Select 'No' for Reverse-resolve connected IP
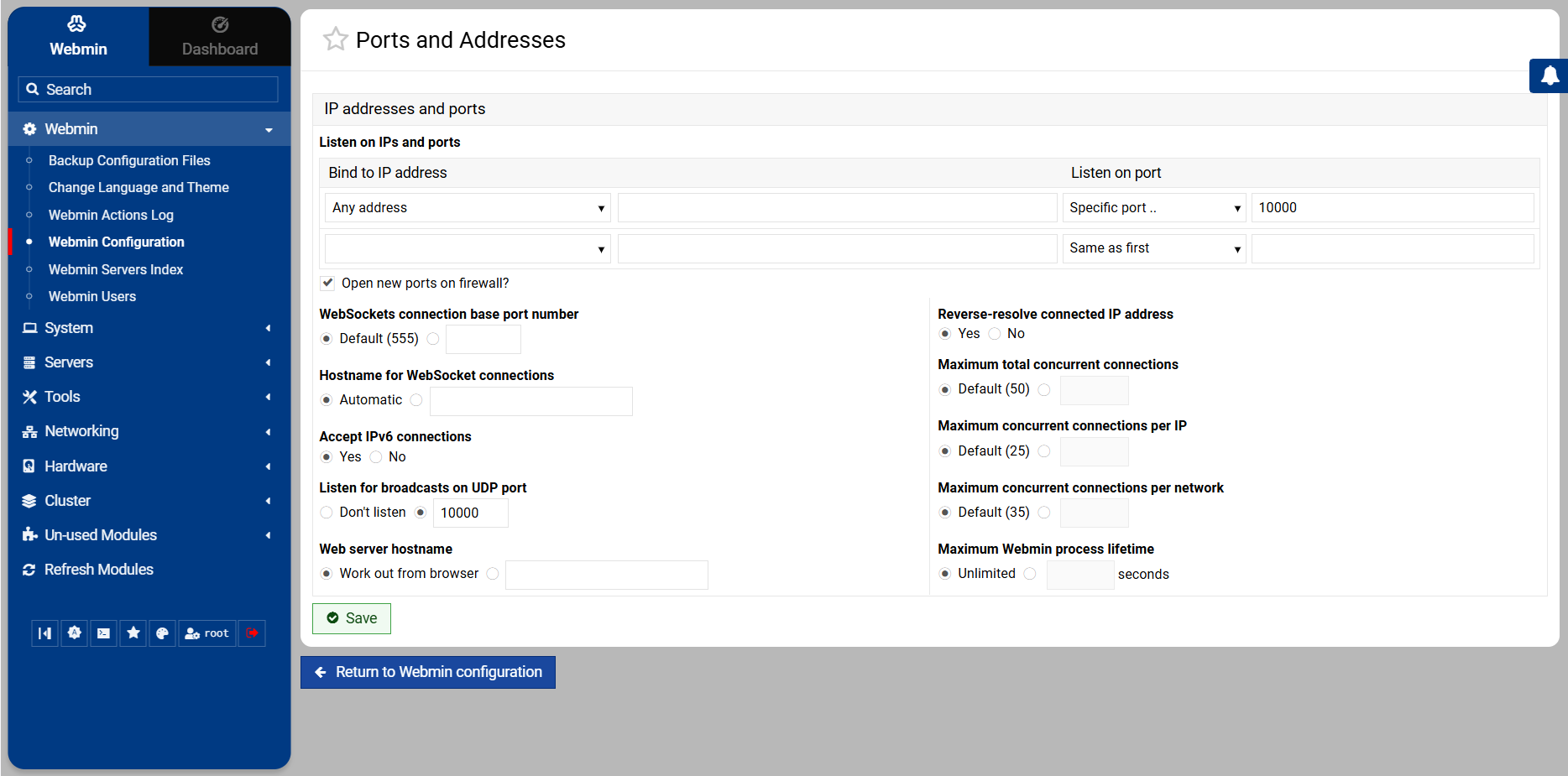The image size is (1568, 776). [995, 334]
